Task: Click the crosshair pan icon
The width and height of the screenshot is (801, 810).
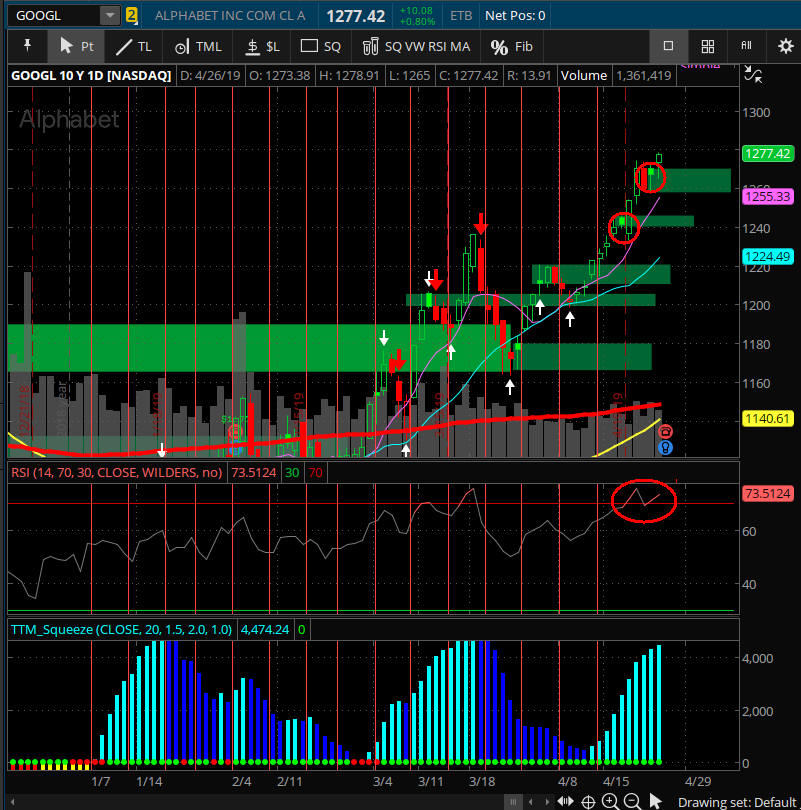Action: tap(588, 801)
